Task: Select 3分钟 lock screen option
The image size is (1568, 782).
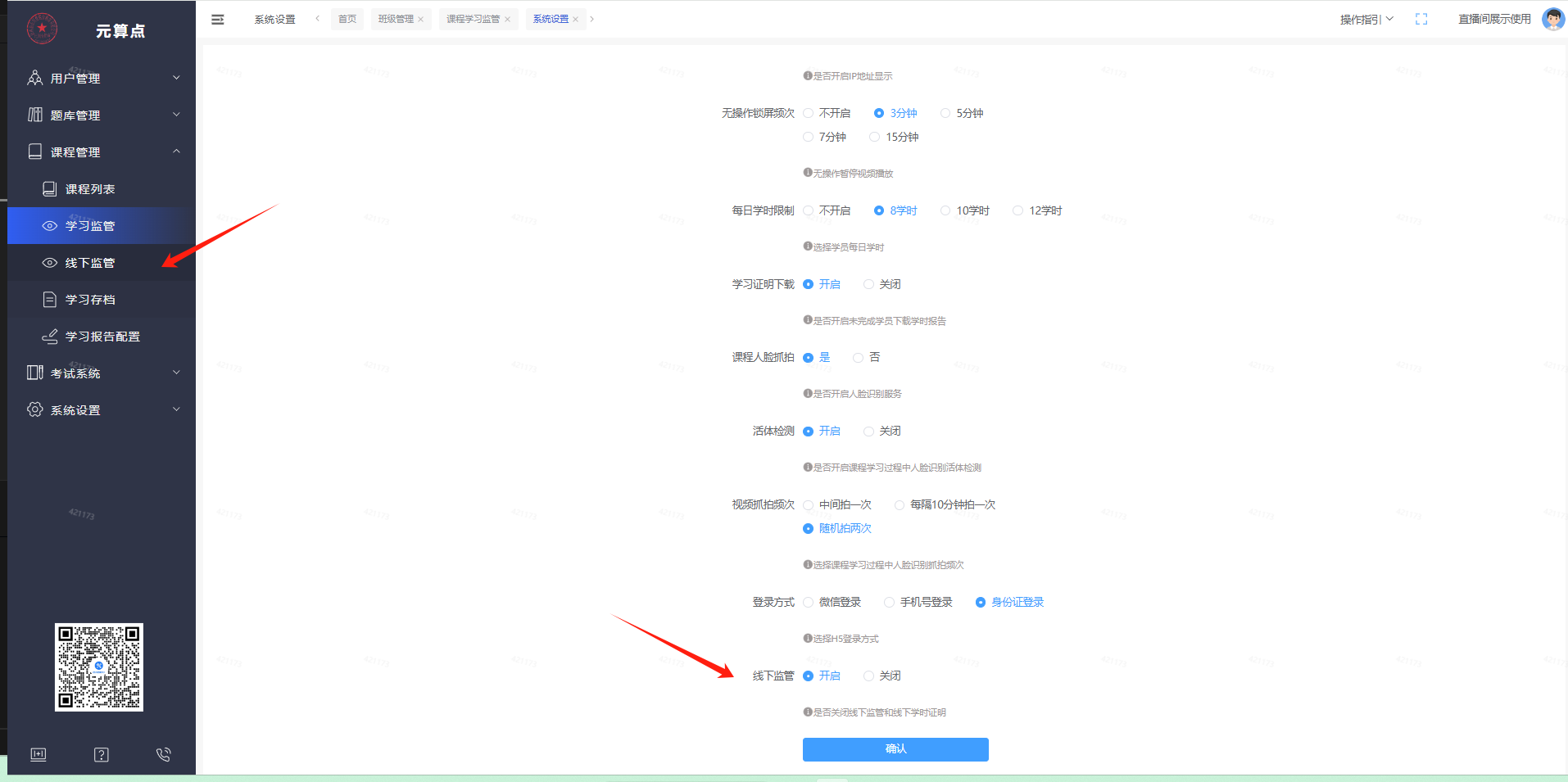Action: click(x=895, y=113)
